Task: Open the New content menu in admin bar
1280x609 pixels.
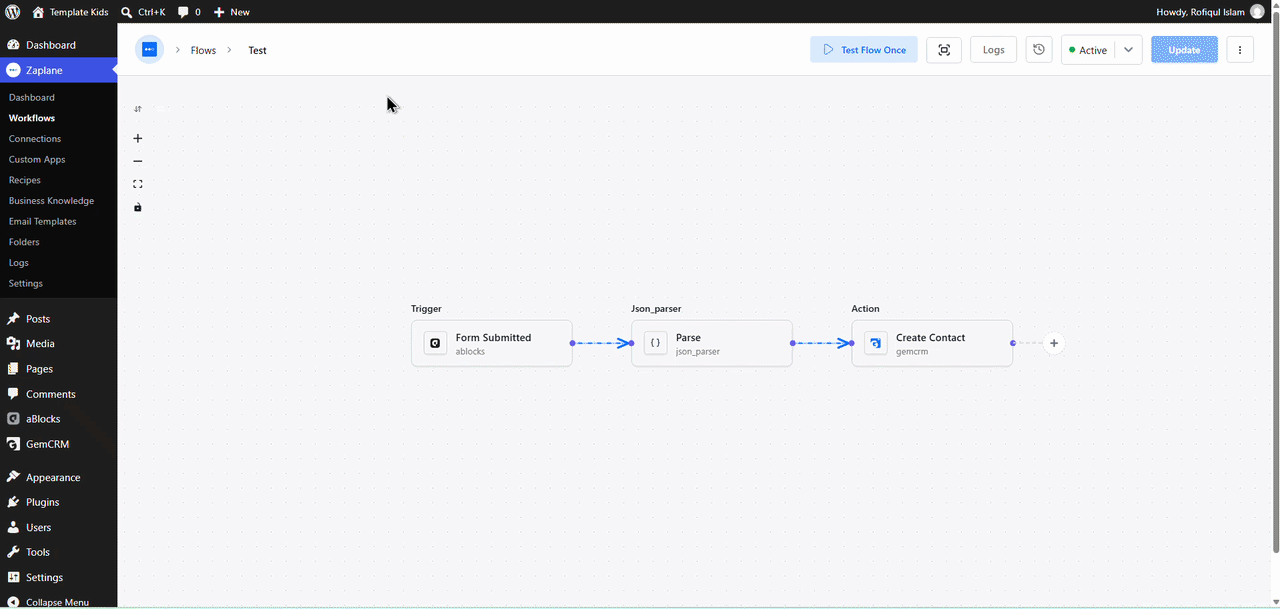Action: tap(231, 12)
